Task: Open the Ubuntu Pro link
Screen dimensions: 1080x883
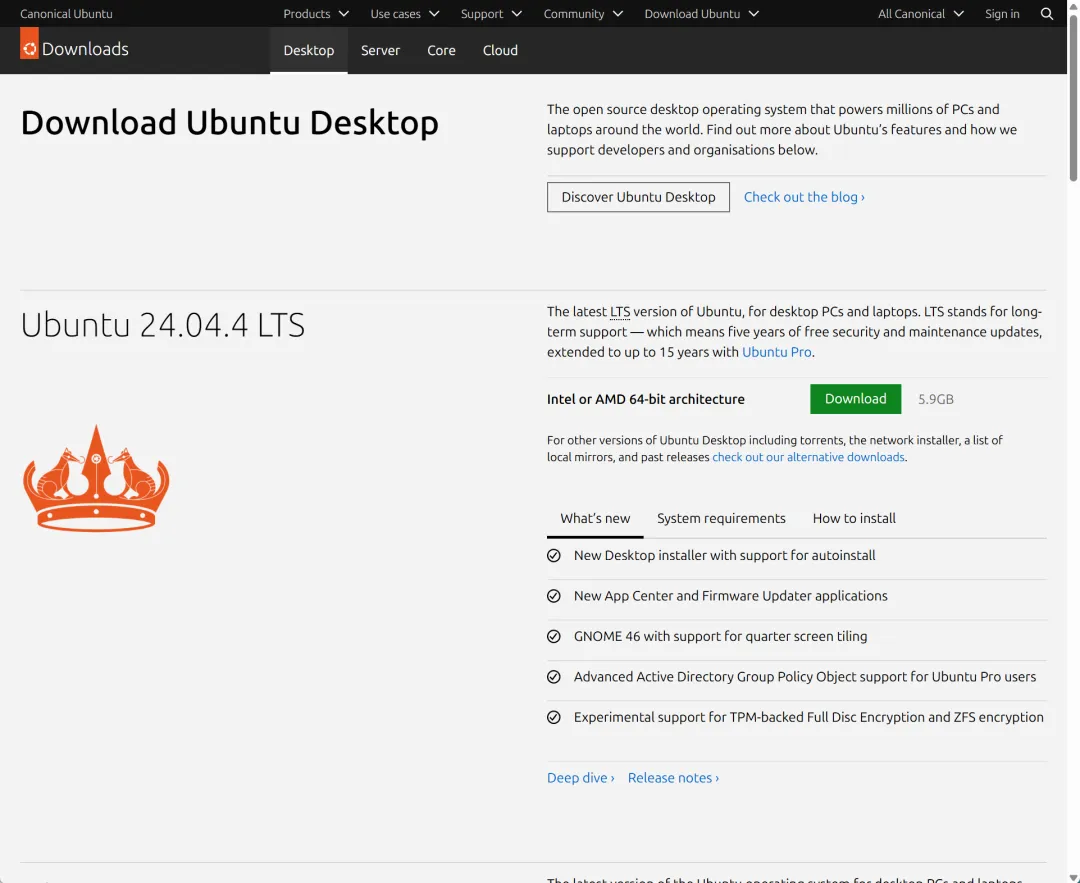Action: 776,352
